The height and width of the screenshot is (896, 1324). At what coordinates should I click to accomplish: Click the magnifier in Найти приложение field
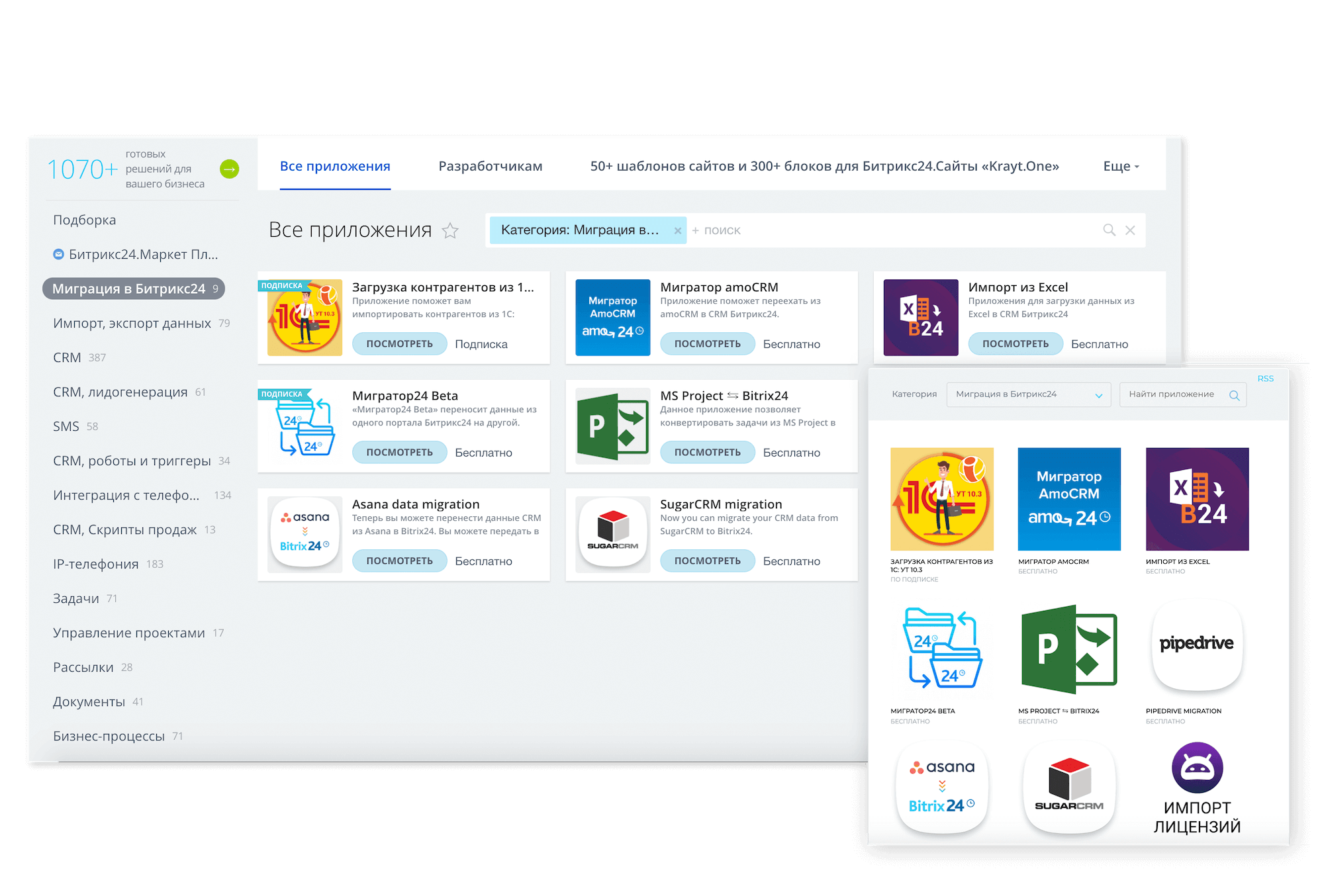pyautogui.click(x=1234, y=395)
